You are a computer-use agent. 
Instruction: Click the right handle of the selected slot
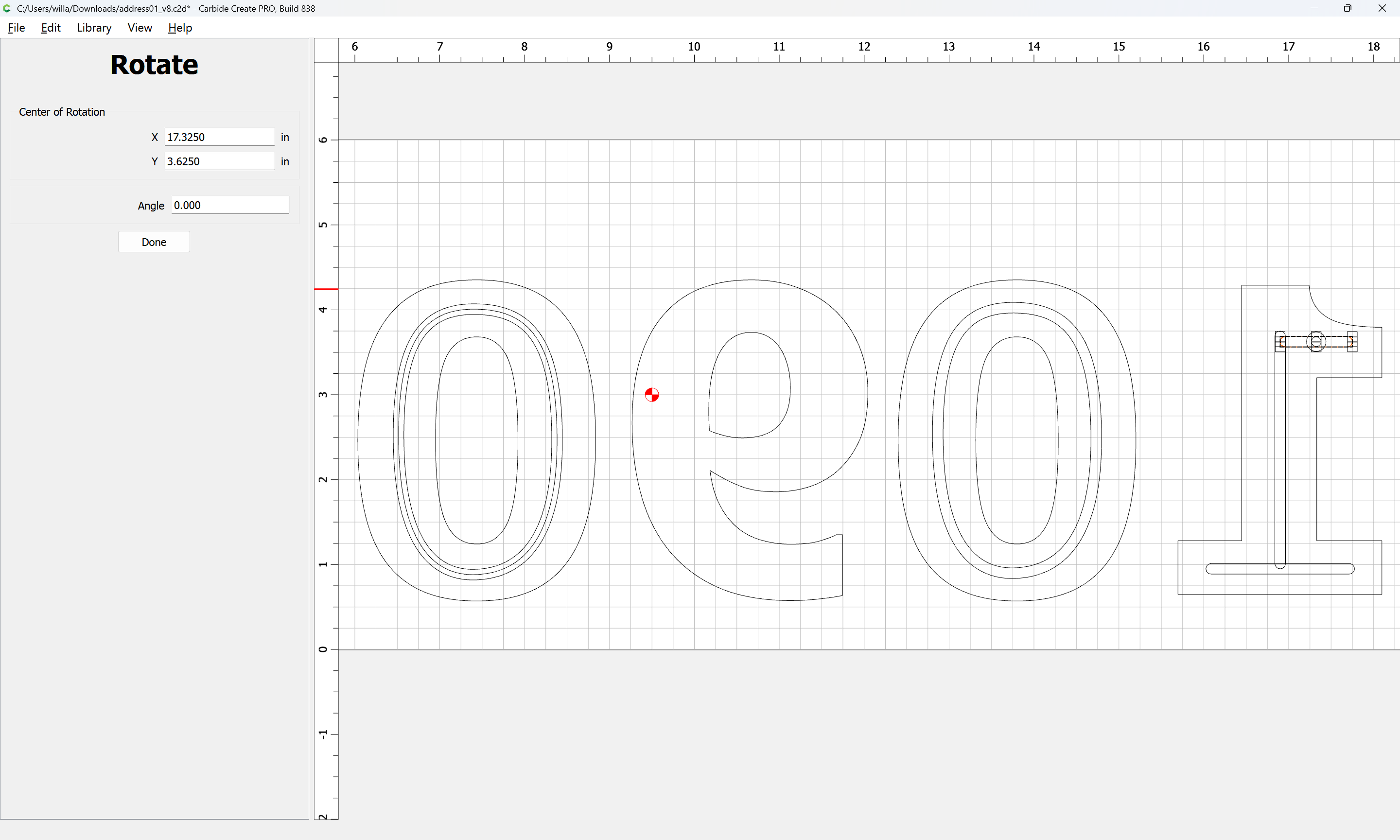tap(1352, 342)
